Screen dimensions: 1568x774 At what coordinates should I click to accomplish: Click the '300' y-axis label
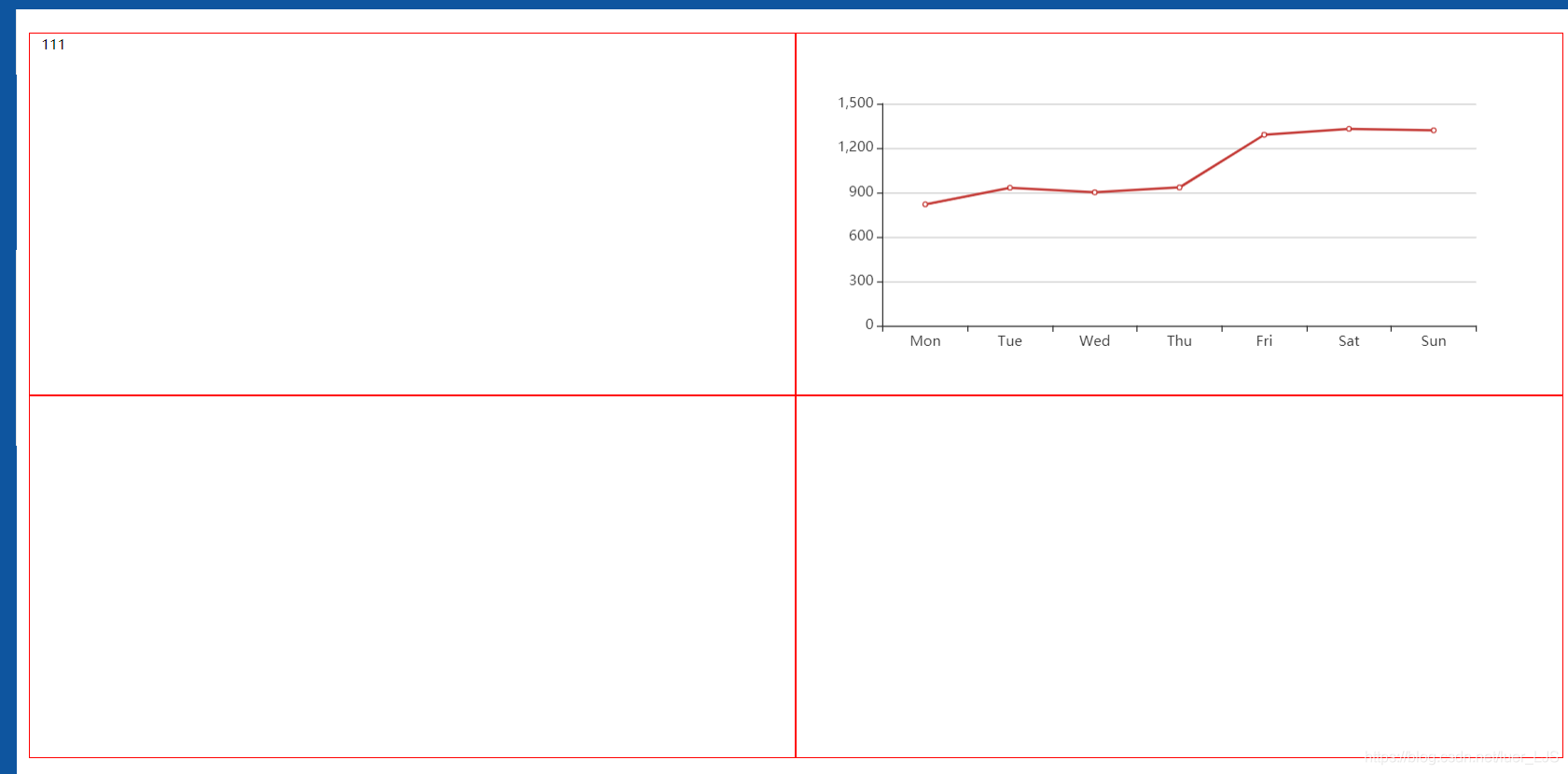[x=861, y=281]
